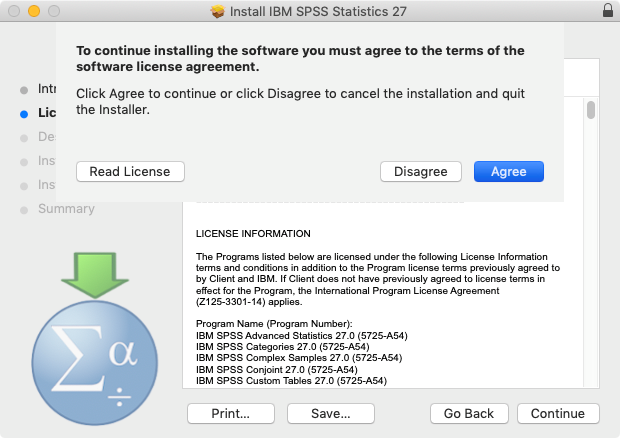Click the IBM SPSS Conjoint 27.0 line

[x=277, y=370]
